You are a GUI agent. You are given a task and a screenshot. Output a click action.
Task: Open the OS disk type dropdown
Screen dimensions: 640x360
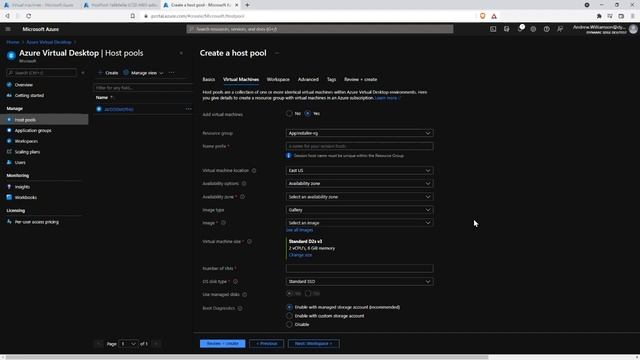[x=359, y=282]
